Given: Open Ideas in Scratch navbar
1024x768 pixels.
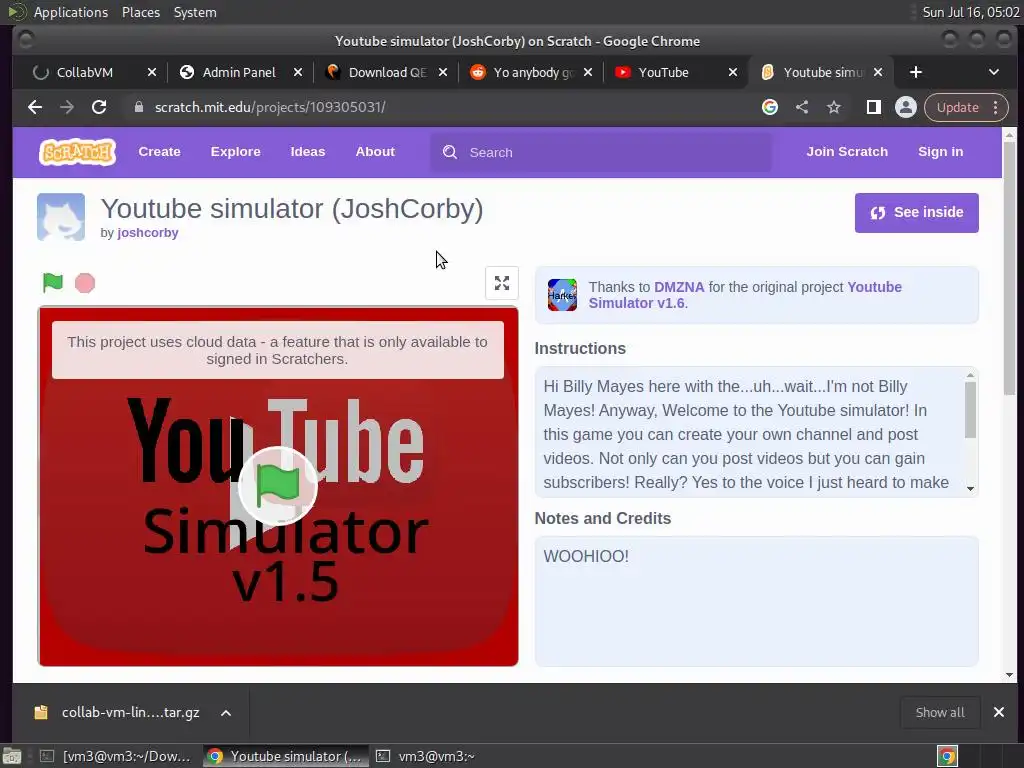Looking at the screenshot, I should pos(308,152).
